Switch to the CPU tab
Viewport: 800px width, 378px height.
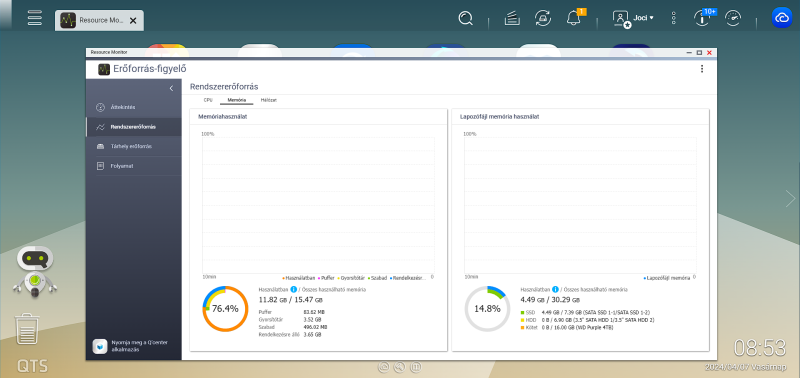[x=208, y=100]
